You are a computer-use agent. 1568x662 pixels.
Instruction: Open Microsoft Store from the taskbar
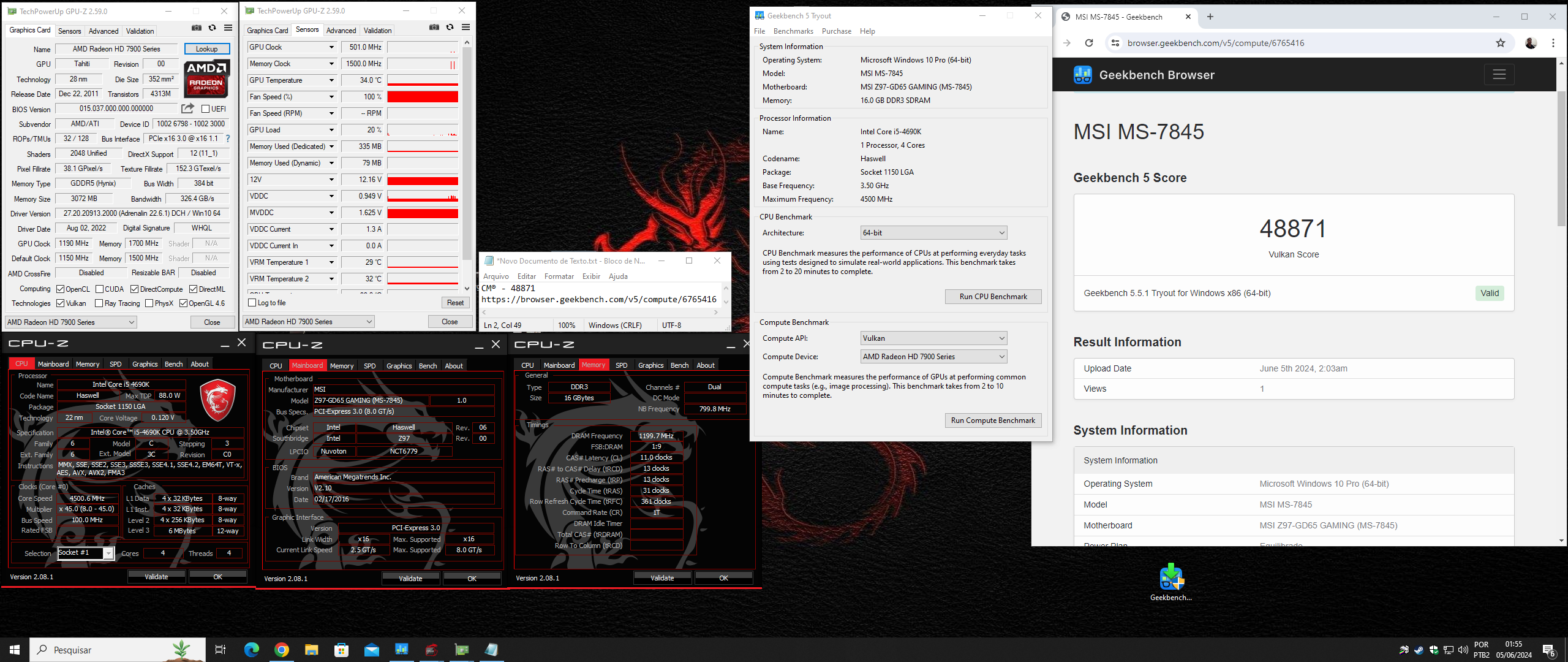click(x=341, y=650)
